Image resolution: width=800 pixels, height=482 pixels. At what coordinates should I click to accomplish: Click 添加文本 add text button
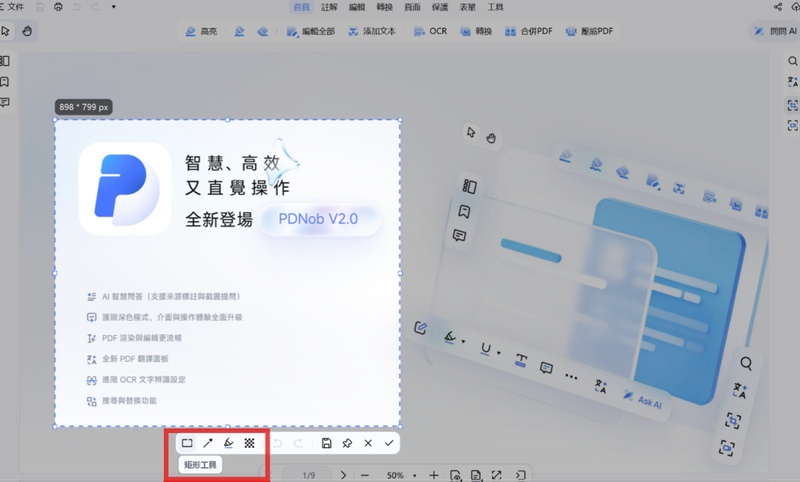tap(371, 31)
